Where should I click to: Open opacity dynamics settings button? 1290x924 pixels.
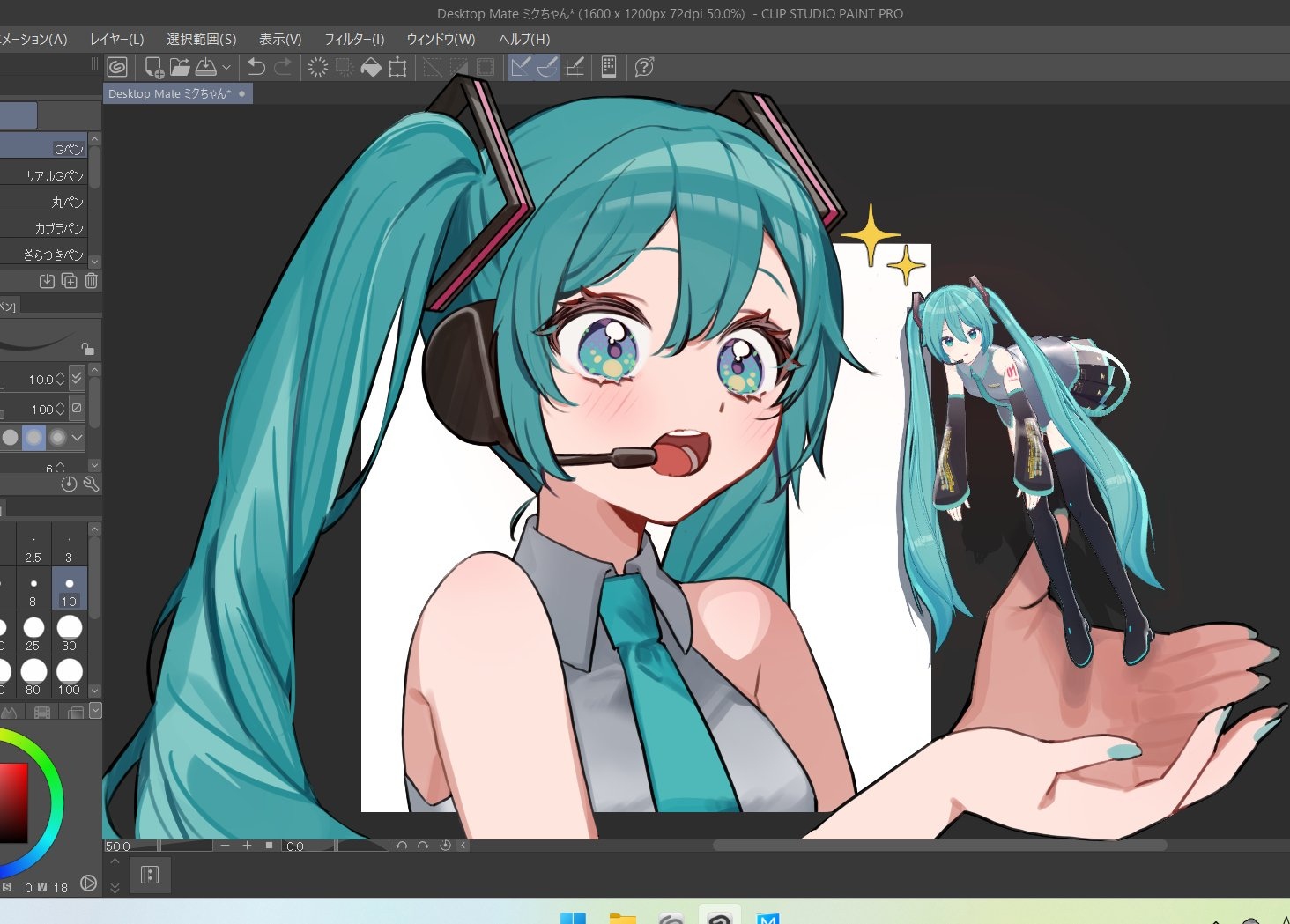pyautogui.click(x=77, y=409)
